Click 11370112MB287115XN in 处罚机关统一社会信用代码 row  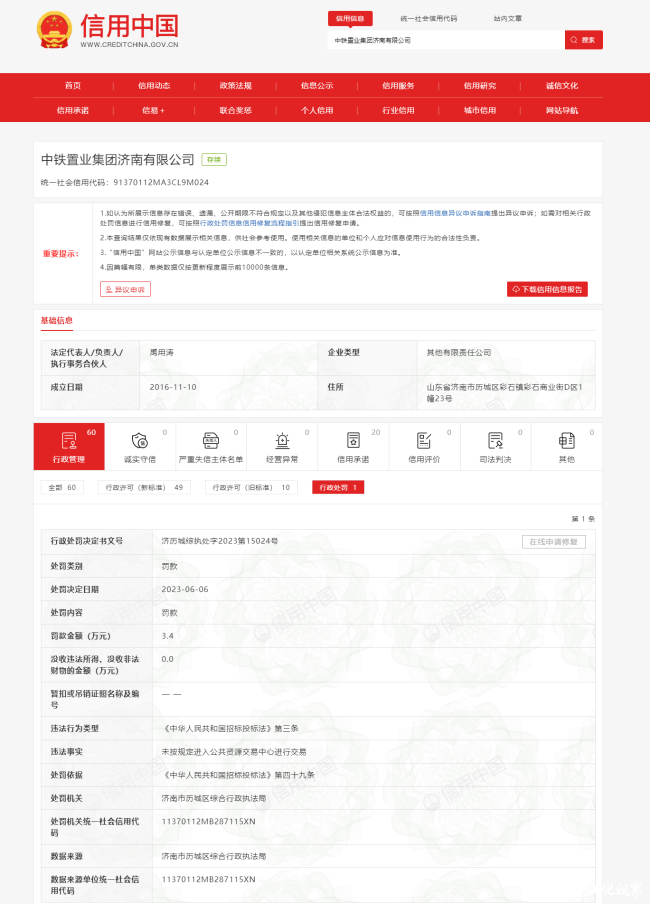[x=208, y=822]
